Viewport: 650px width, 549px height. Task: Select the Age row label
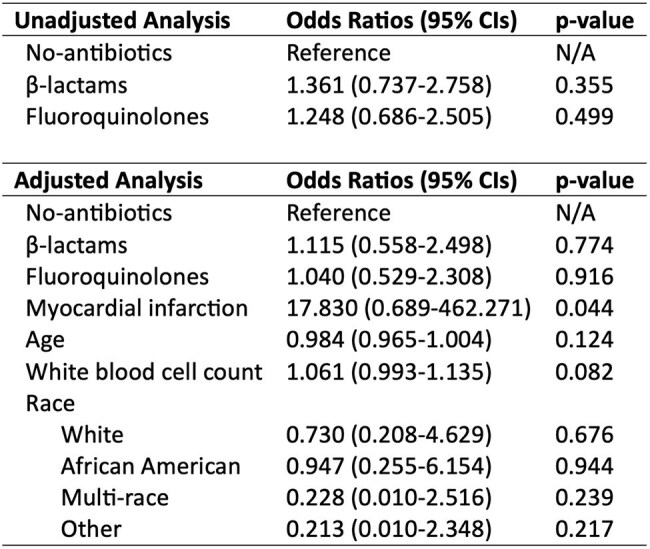click(45, 341)
